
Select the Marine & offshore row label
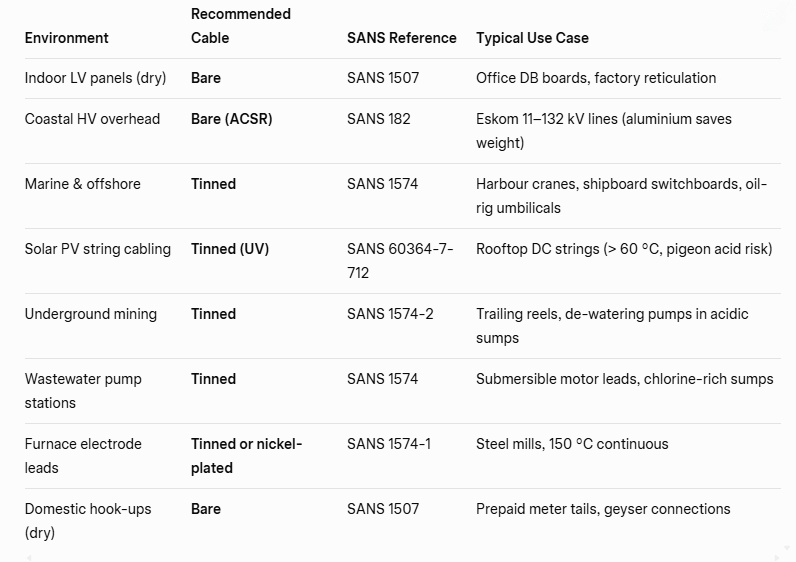pyautogui.click(x=83, y=184)
